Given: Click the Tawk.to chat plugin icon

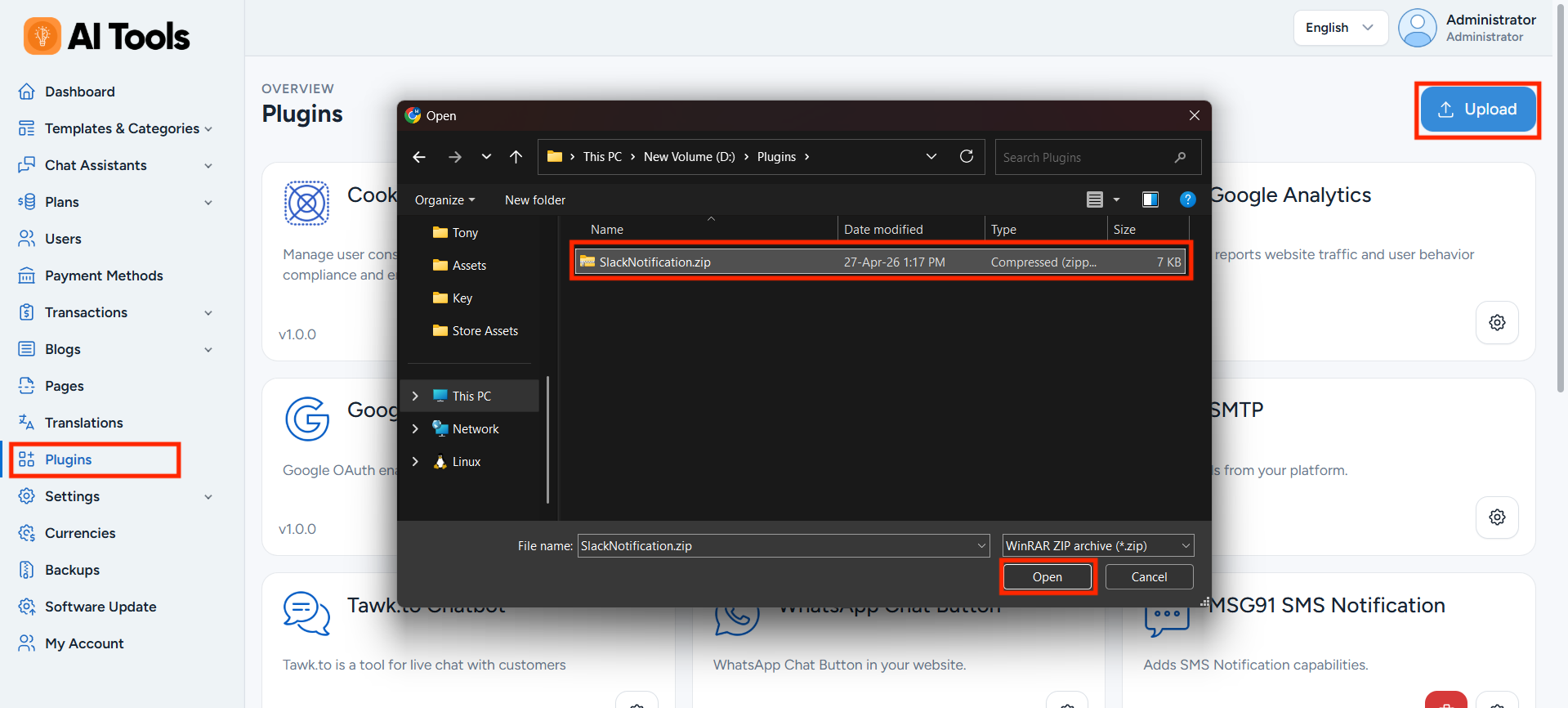Looking at the screenshot, I should (x=306, y=613).
